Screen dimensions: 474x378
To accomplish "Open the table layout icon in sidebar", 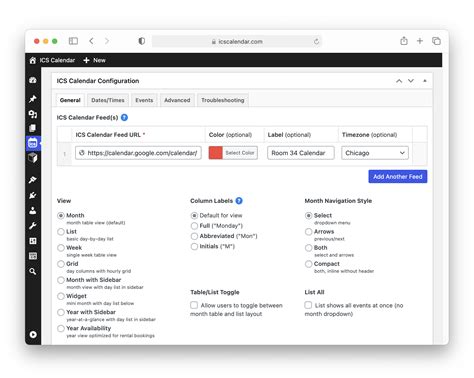I will pyautogui.click(x=33, y=256).
